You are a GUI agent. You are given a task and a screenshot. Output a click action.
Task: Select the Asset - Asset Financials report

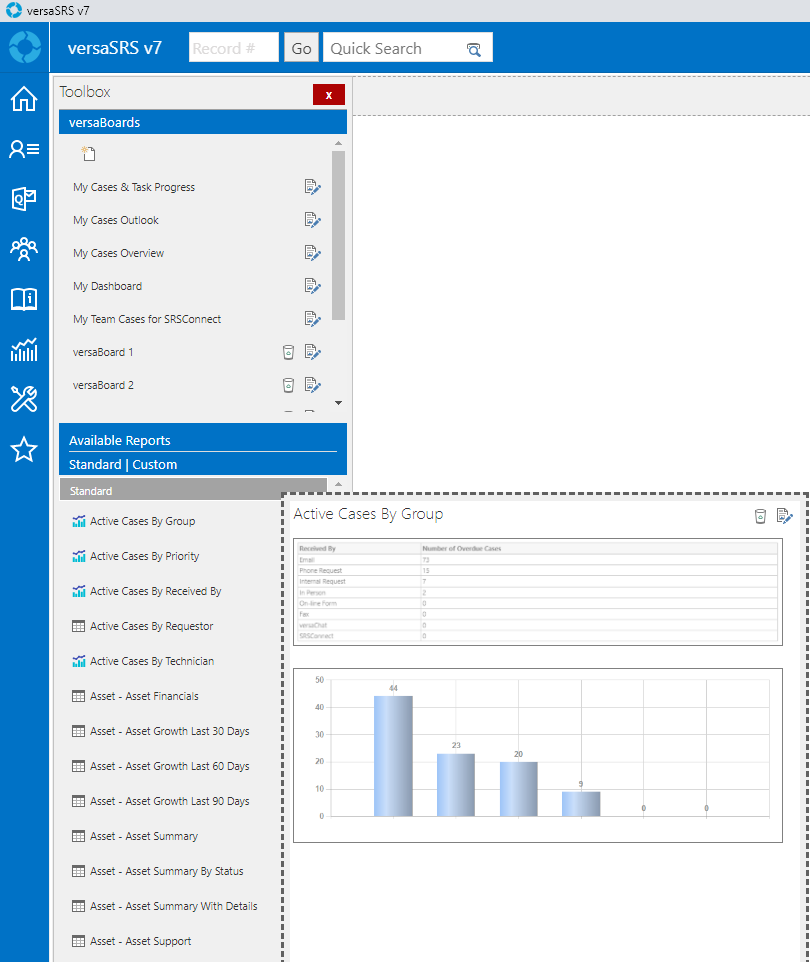144,696
